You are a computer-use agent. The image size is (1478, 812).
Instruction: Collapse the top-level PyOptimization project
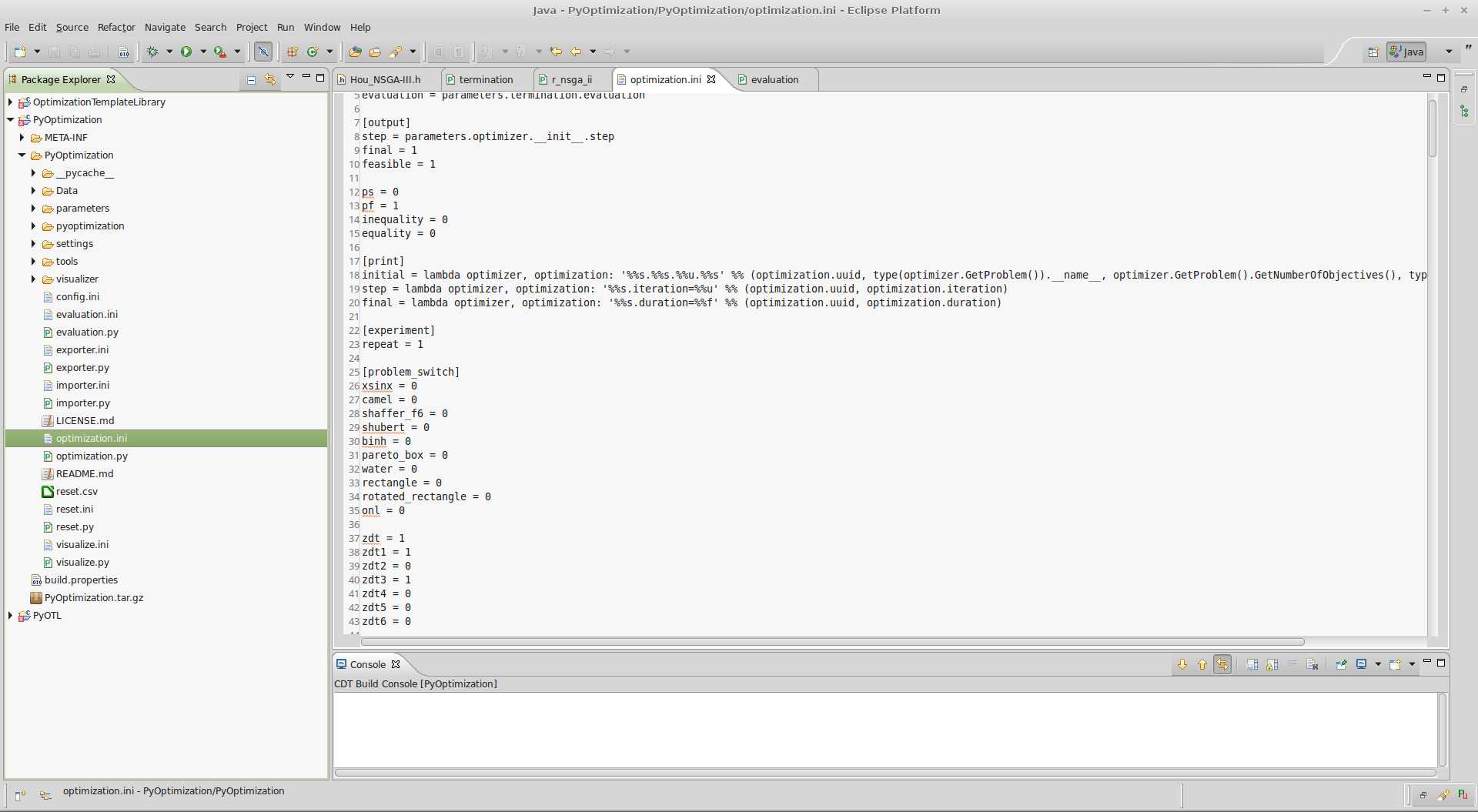tap(10, 119)
